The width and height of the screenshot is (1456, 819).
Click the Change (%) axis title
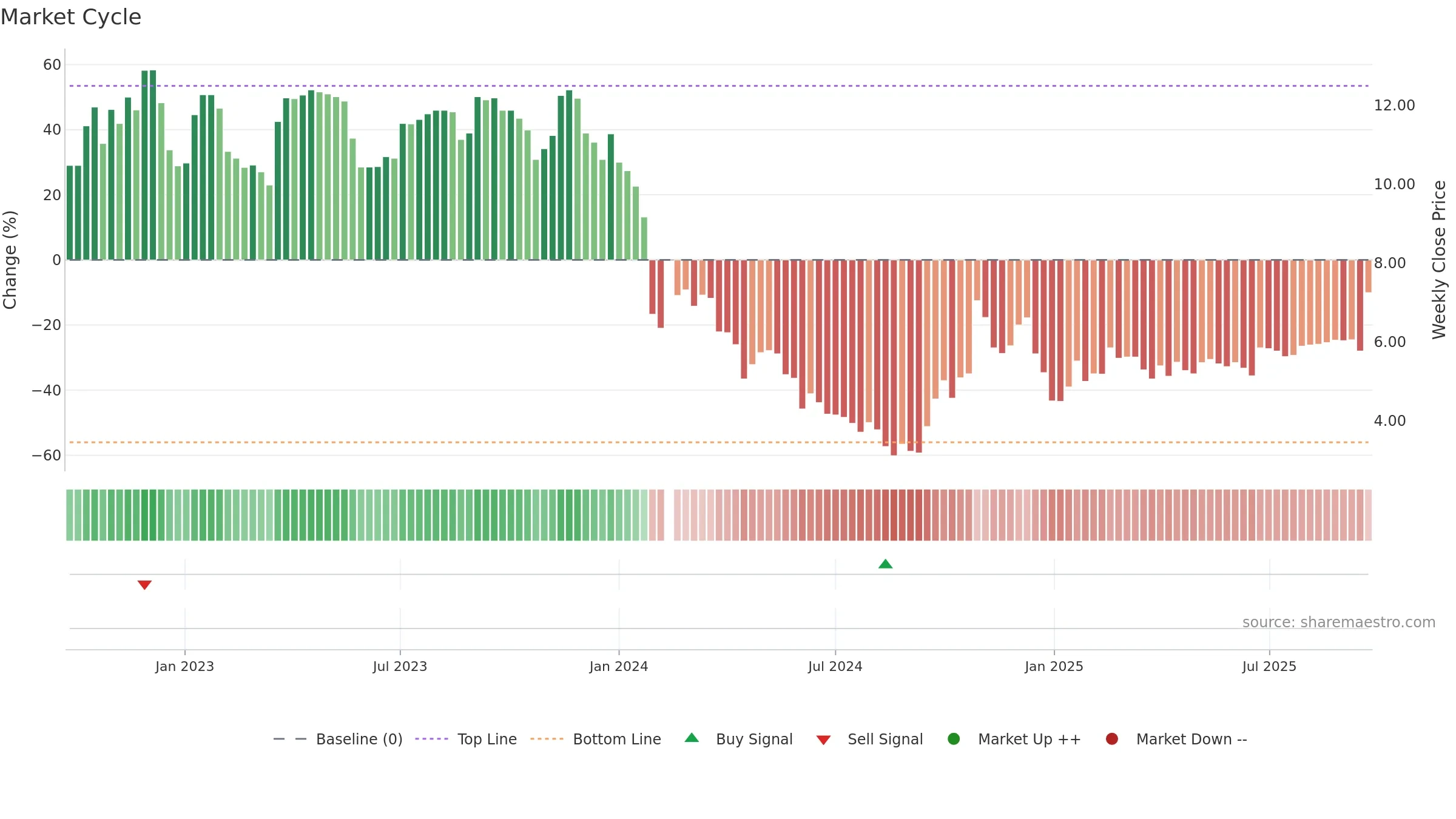[10, 260]
